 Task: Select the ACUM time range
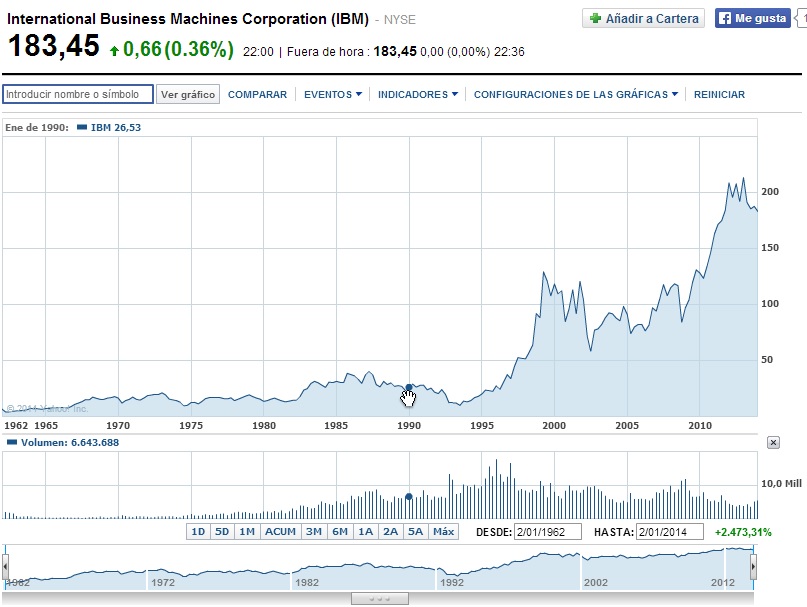point(280,531)
